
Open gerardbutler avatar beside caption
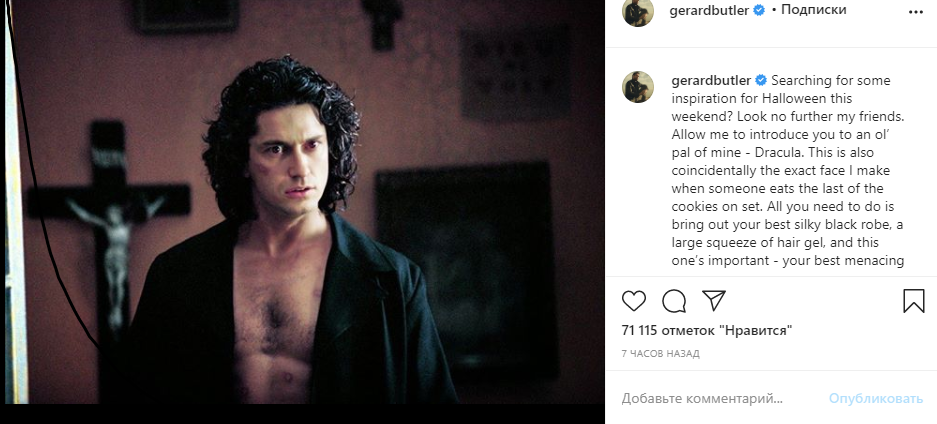pos(638,87)
